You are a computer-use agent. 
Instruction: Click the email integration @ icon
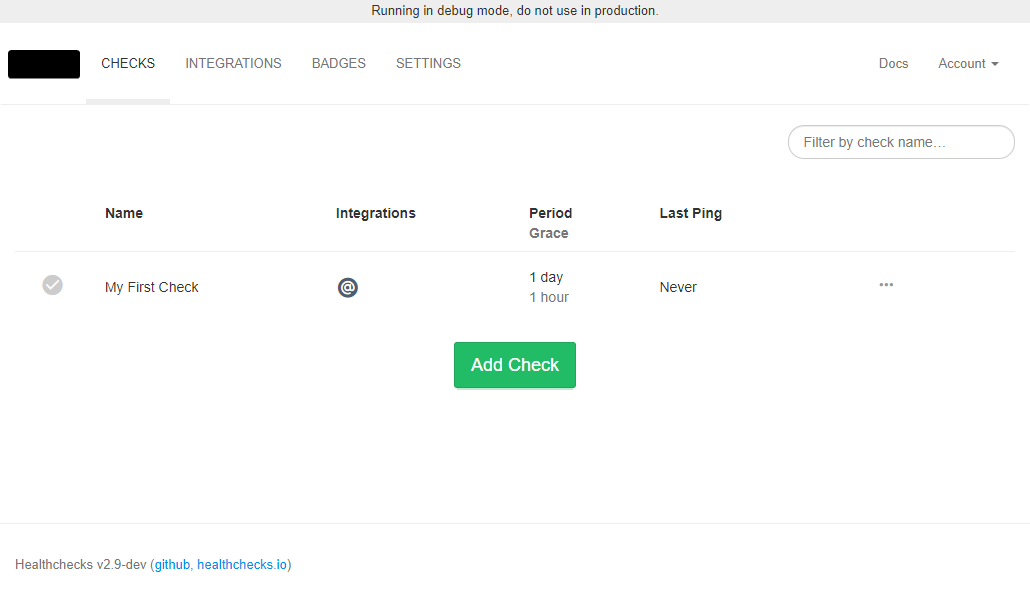click(x=348, y=287)
